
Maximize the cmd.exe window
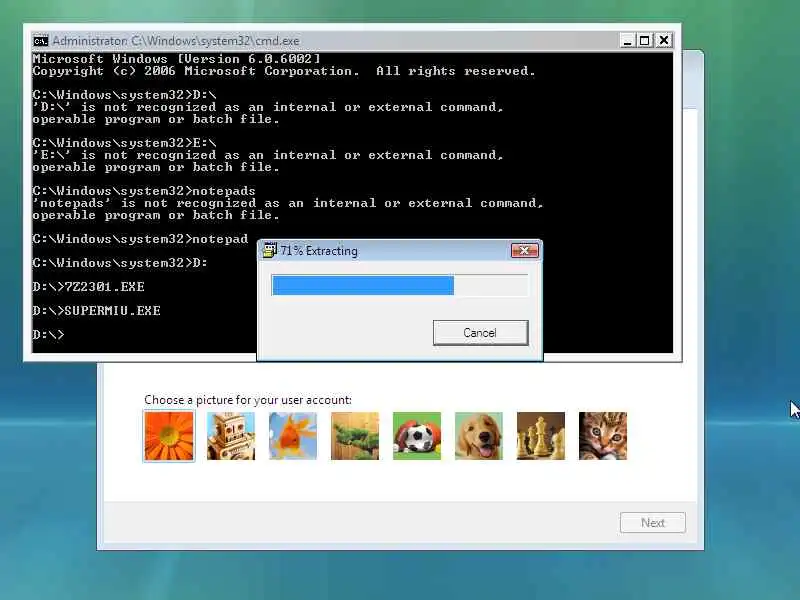point(645,40)
